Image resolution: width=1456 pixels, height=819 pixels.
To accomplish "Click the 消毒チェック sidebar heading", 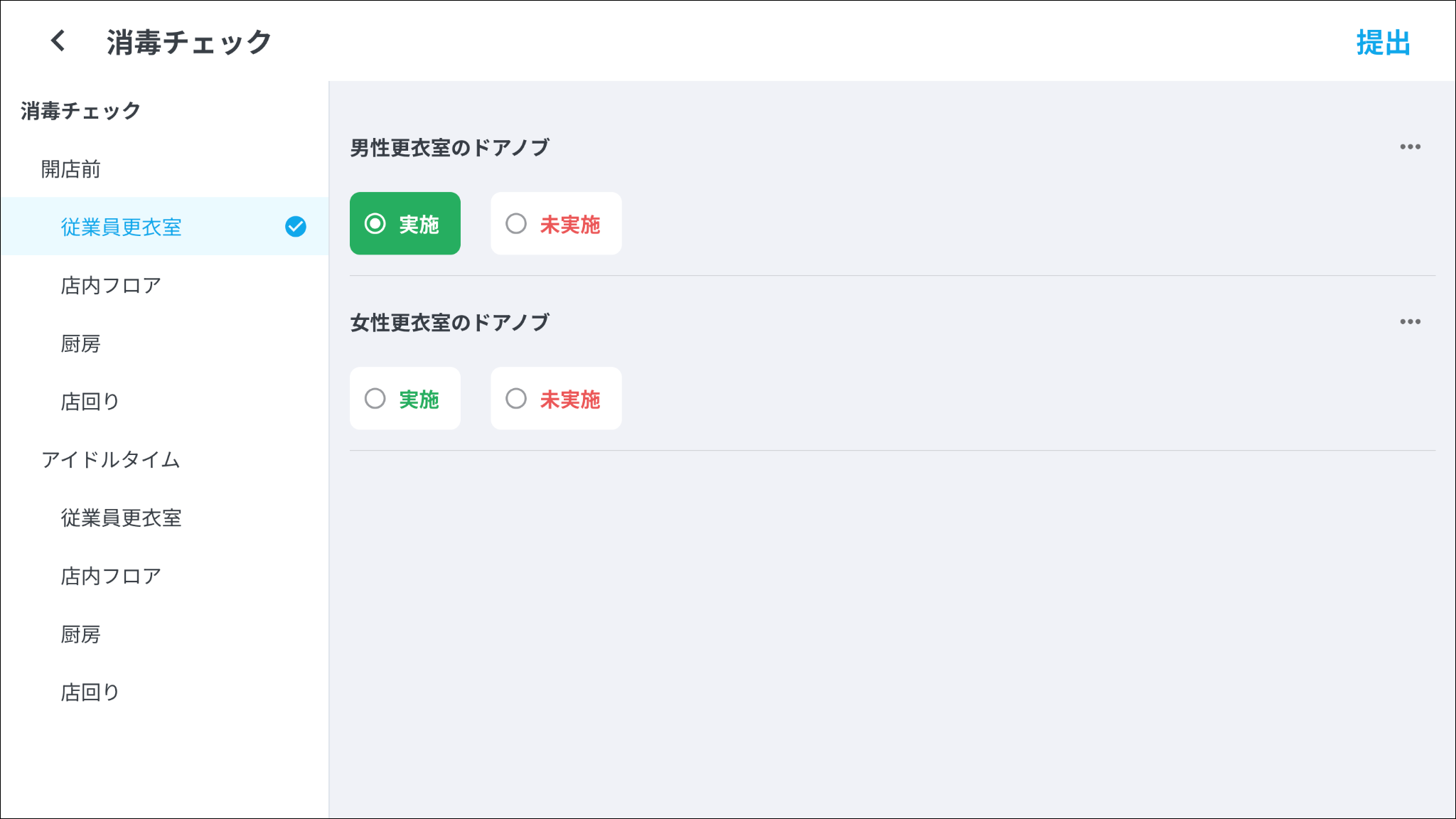I will 81,111.
